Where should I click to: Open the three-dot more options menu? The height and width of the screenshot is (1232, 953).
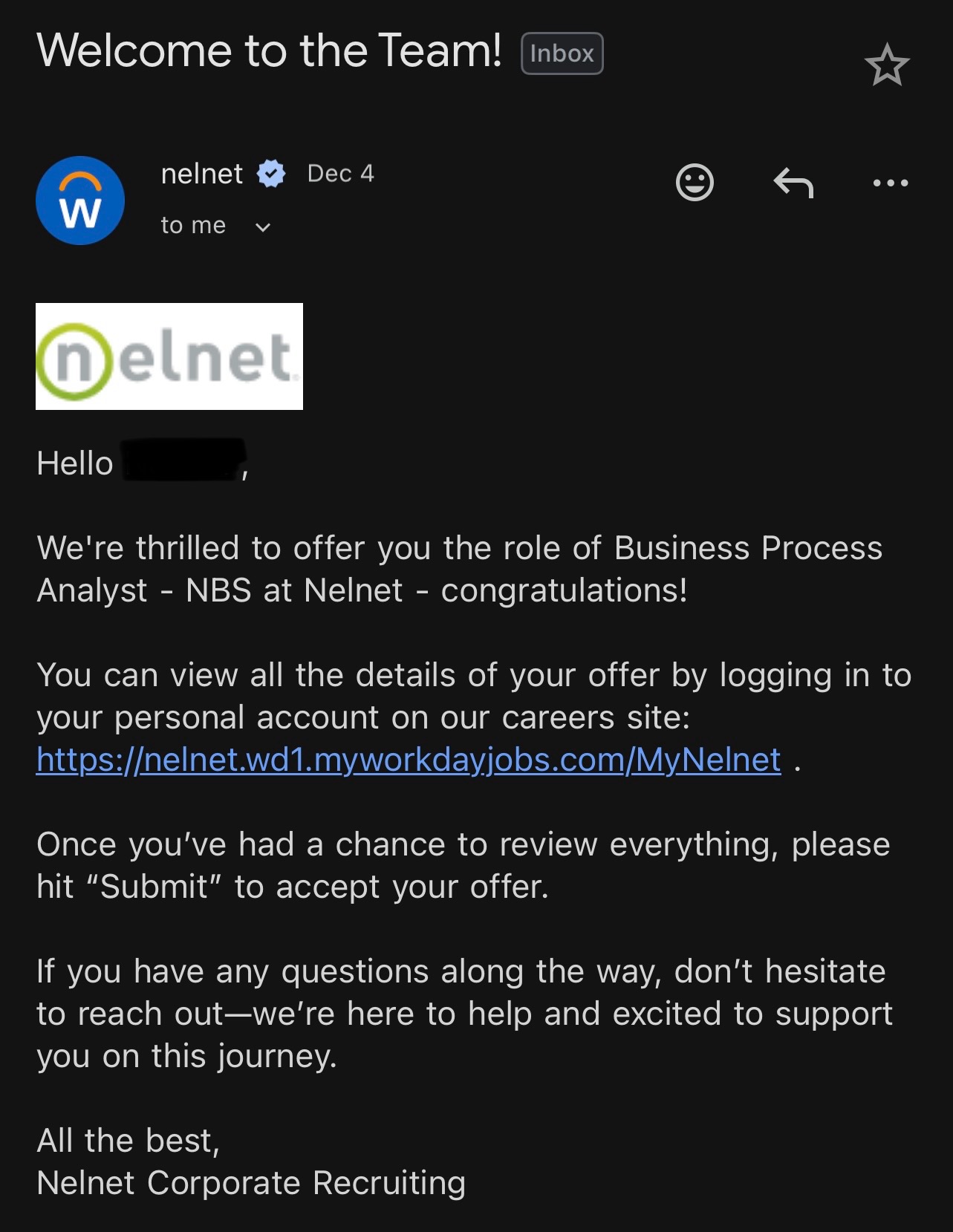[890, 183]
